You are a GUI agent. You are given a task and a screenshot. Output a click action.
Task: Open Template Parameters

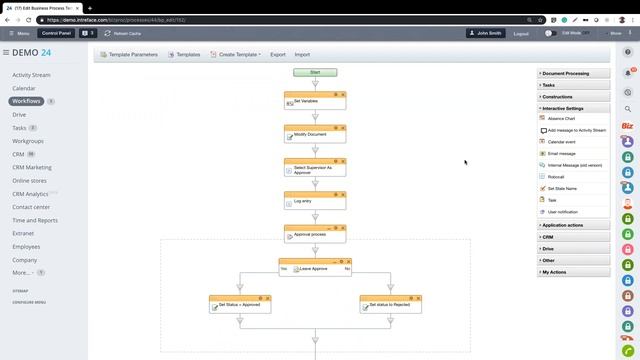[129, 54]
